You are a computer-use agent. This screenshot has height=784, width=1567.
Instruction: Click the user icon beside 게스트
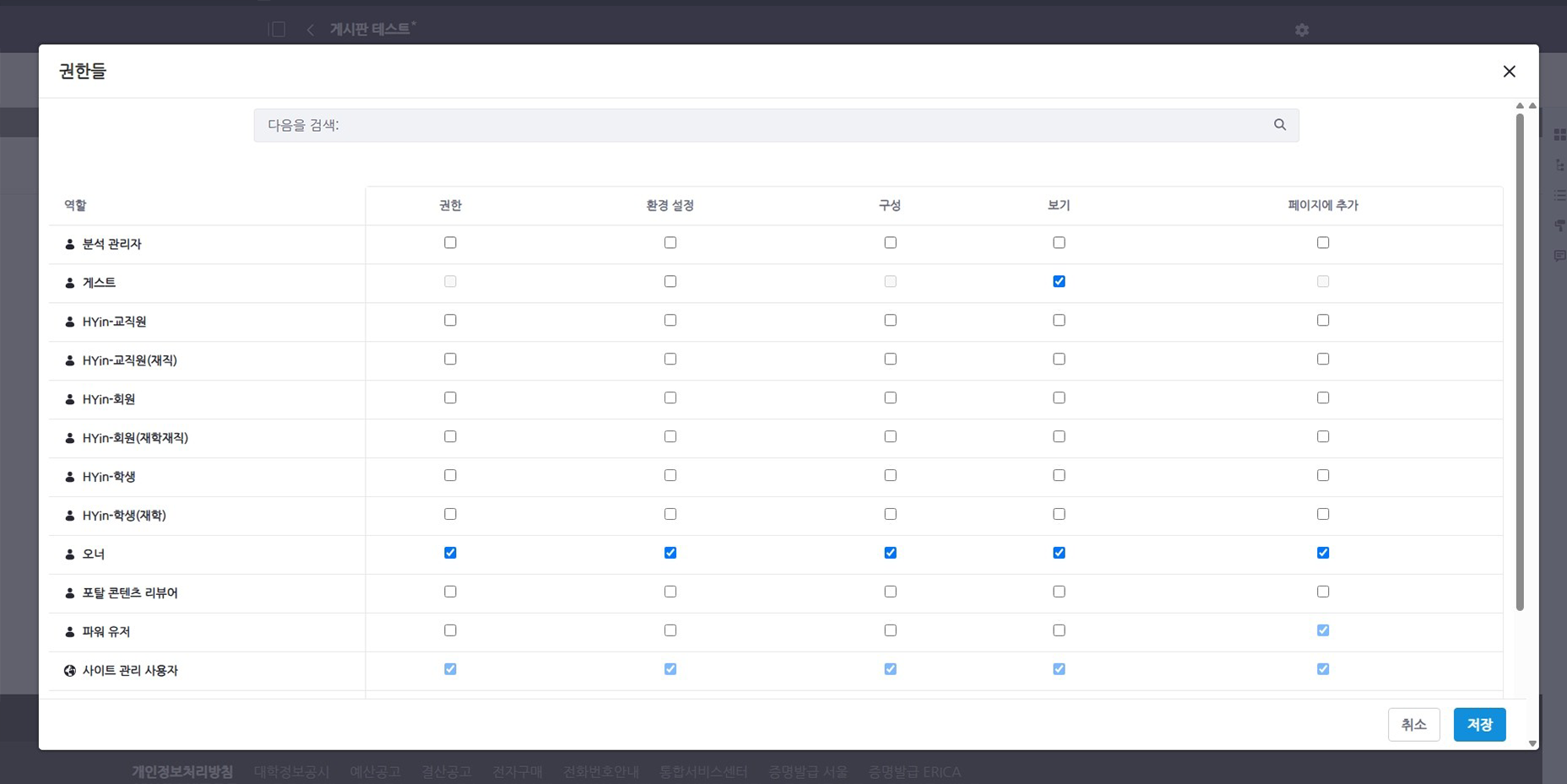pyautogui.click(x=70, y=284)
